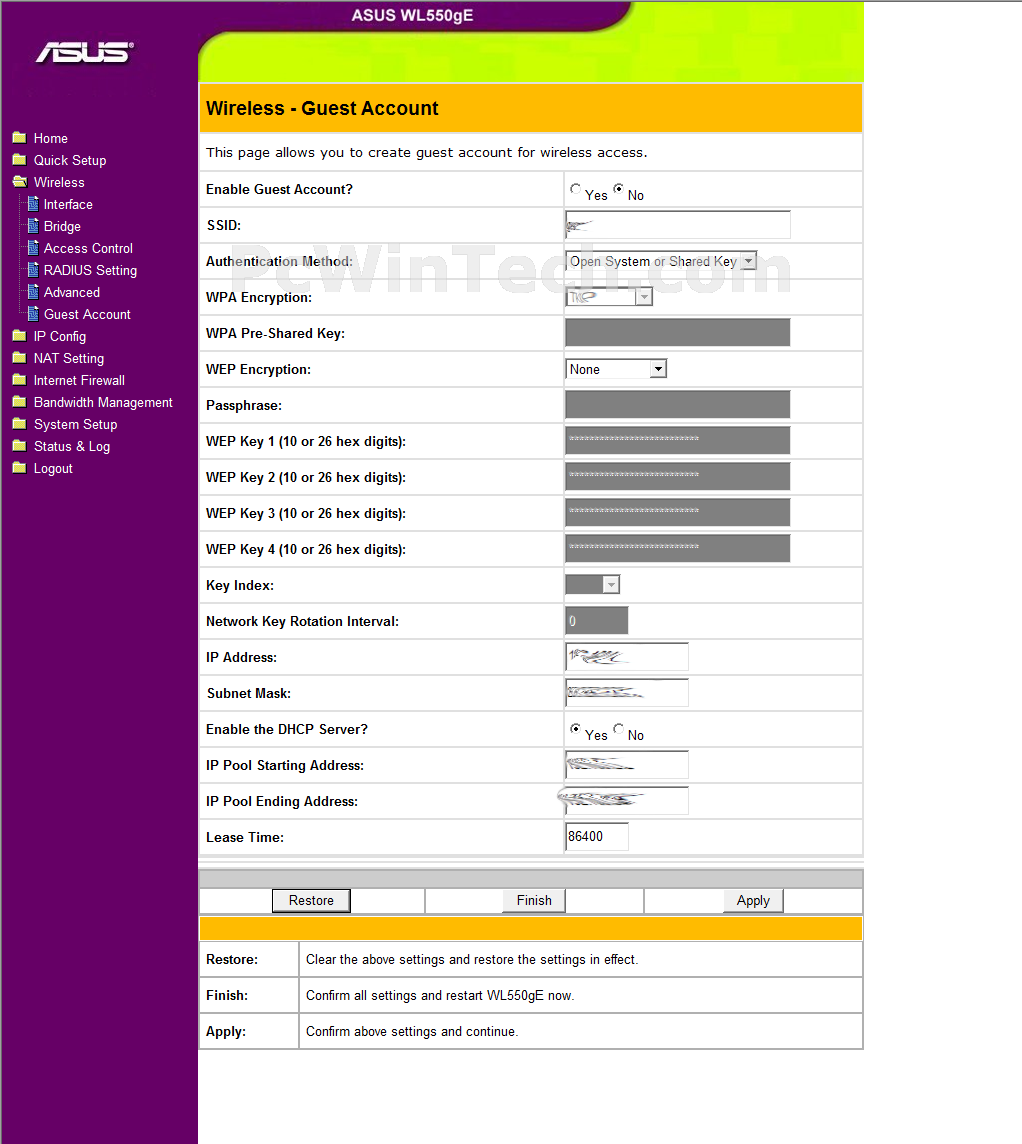Image resolution: width=1022 pixels, height=1144 pixels.
Task: Open the Authentication Method dropdown
Action: pos(661,261)
